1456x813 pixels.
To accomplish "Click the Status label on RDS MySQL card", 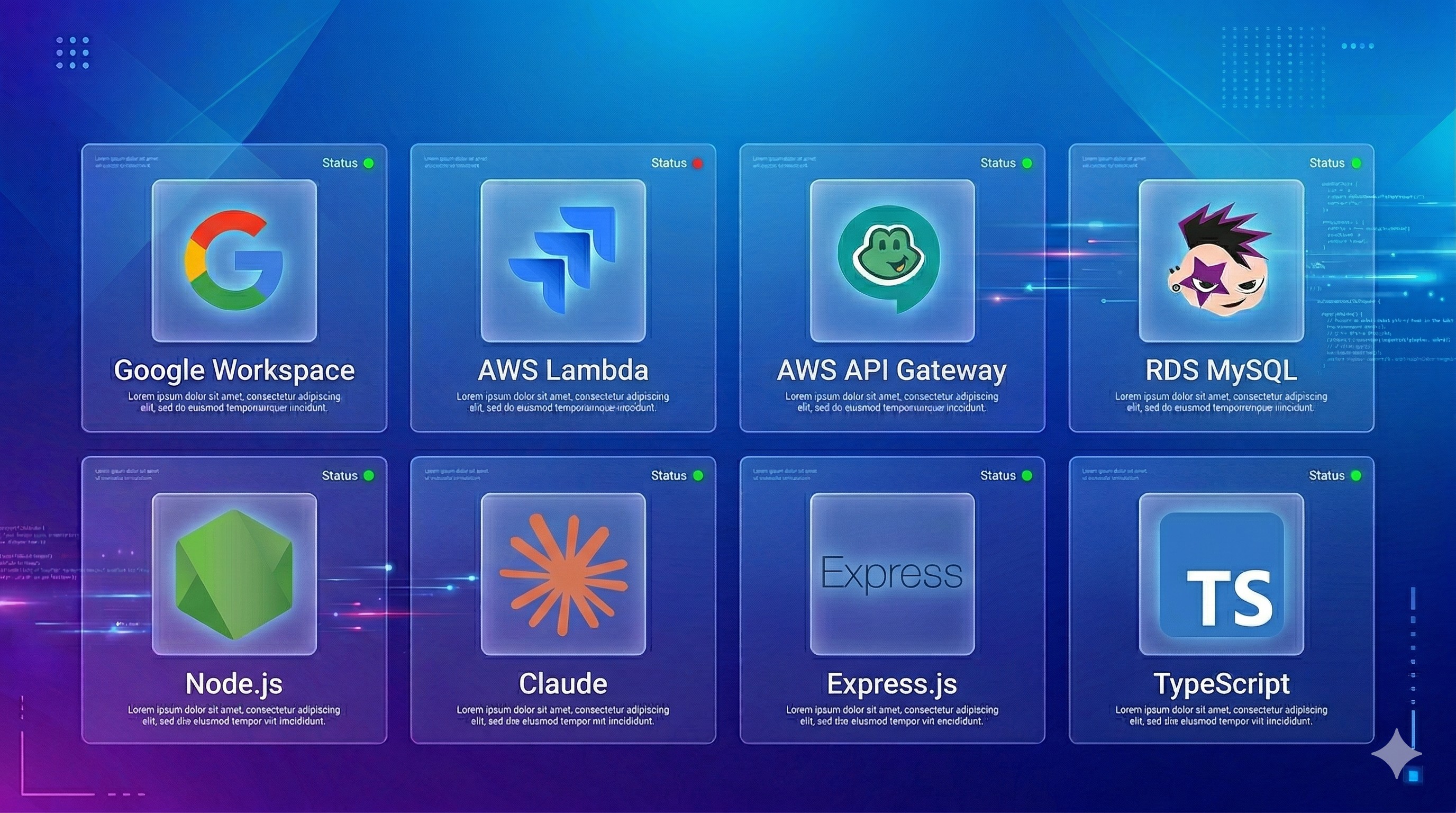I will [x=1326, y=163].
